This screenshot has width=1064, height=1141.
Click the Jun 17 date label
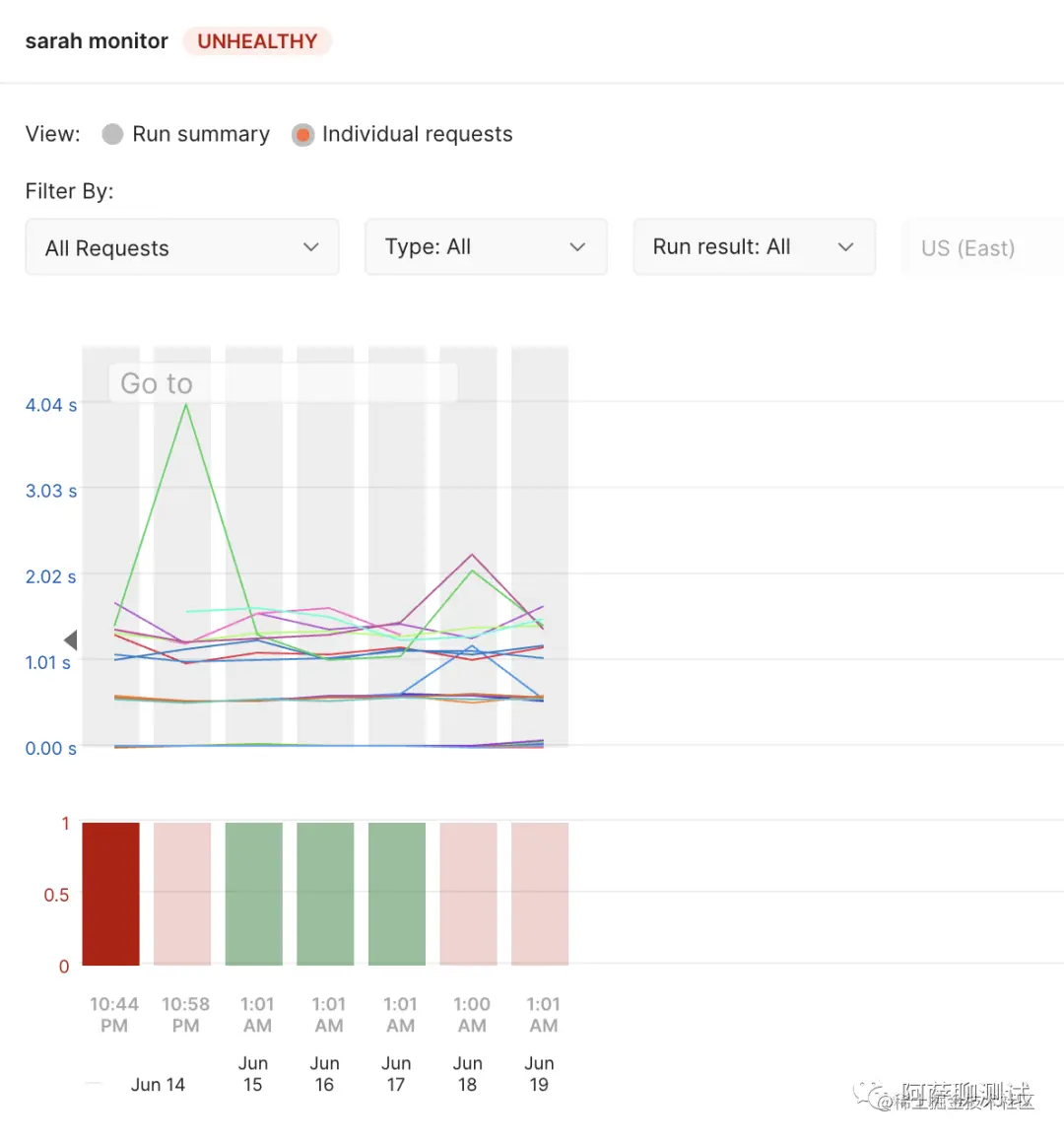click(x=396, y=1074)
